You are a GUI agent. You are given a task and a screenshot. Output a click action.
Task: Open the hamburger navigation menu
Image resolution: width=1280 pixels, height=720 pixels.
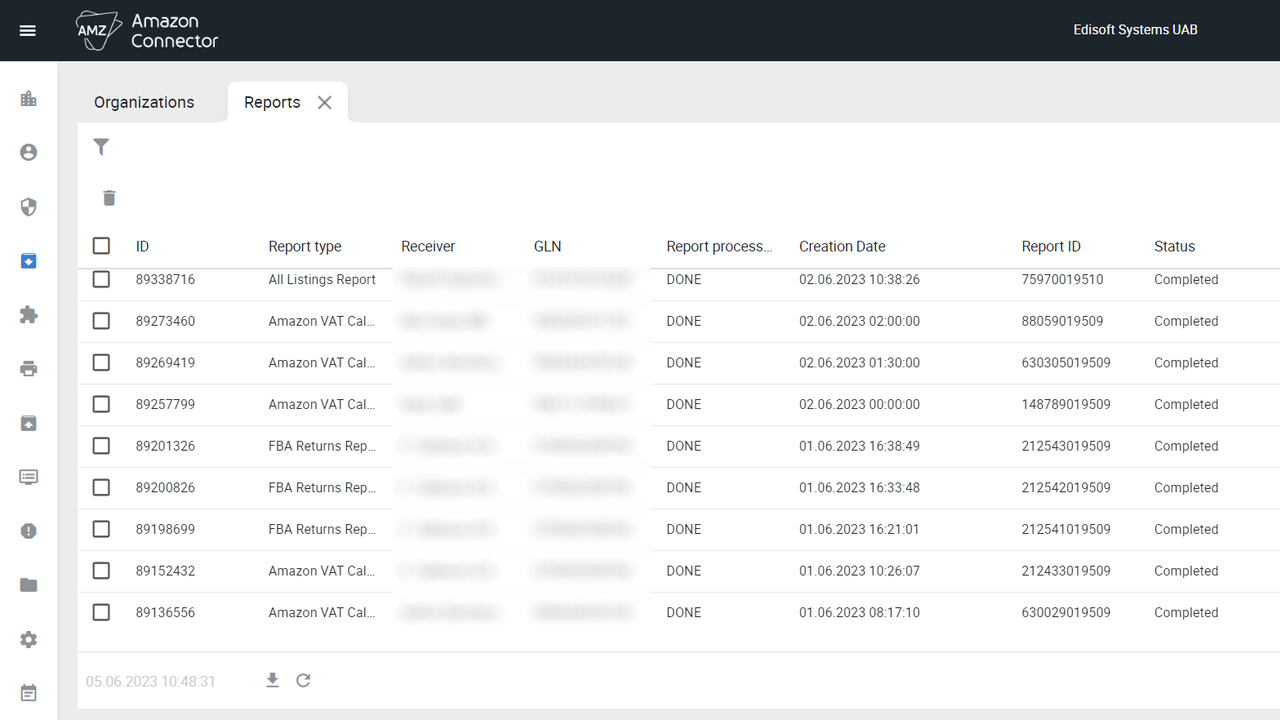point(28,31)
